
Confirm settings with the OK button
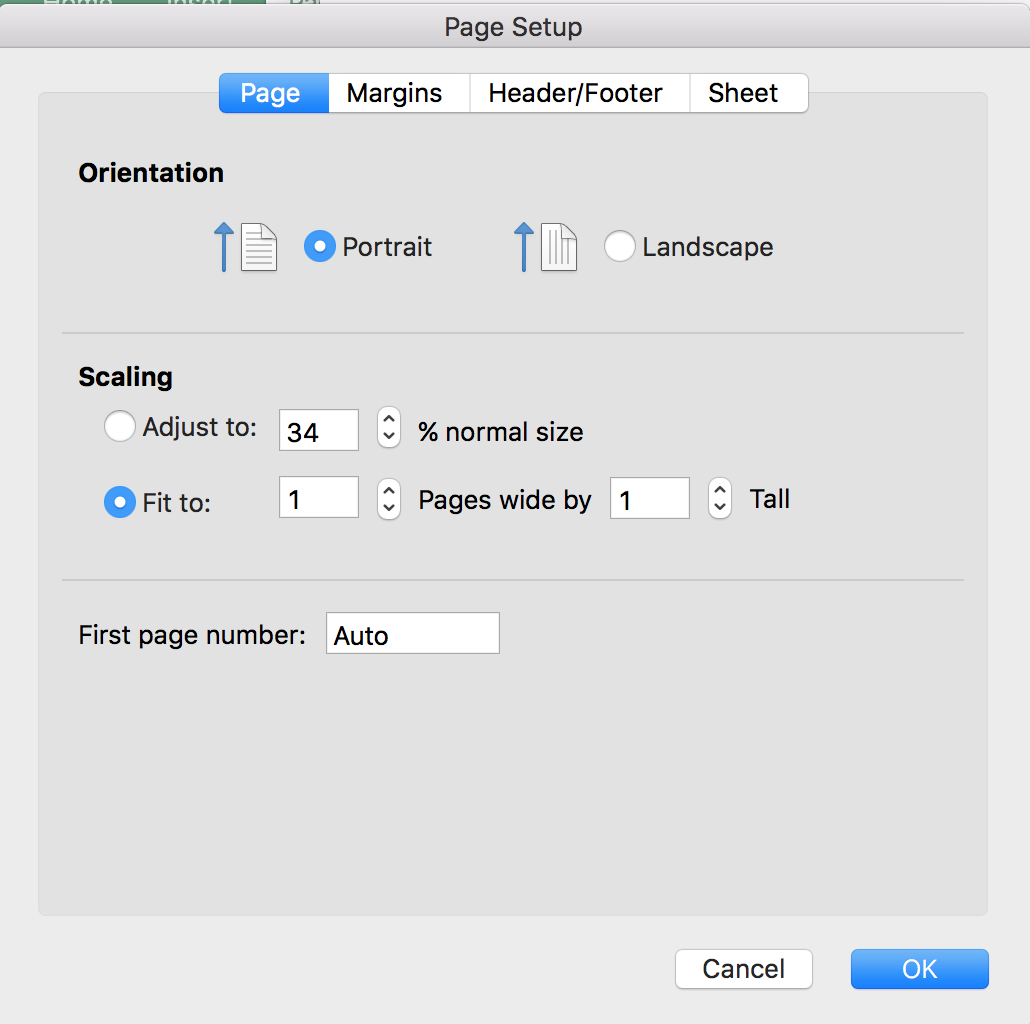click(918, 968)
